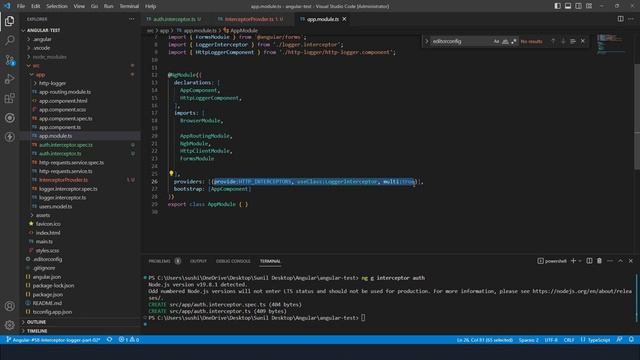Viewport: 640px width, 360px height.
Task: Open the File menu
Action: tap(21, 6)
